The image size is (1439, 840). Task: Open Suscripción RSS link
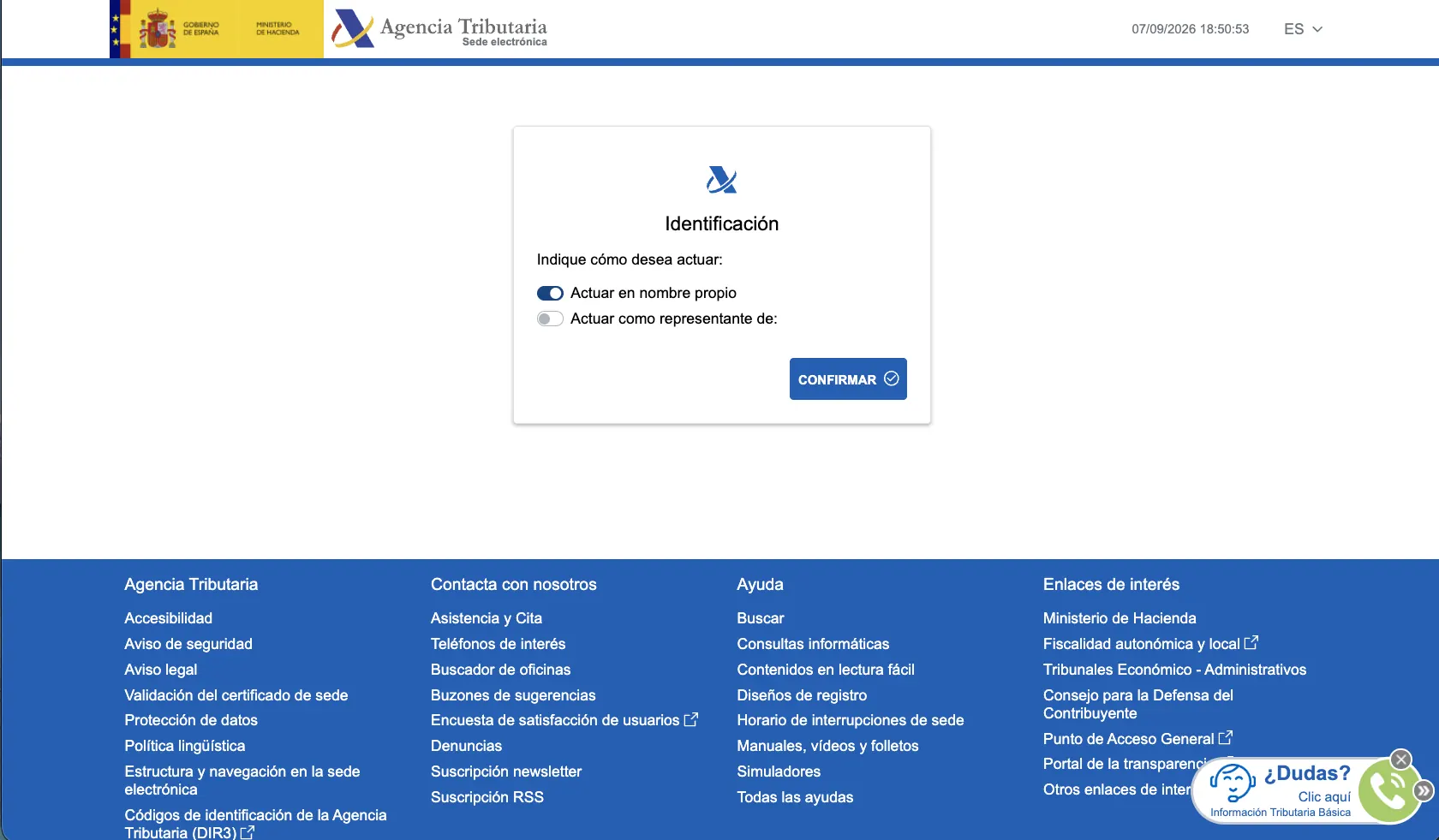click(487, 797)
